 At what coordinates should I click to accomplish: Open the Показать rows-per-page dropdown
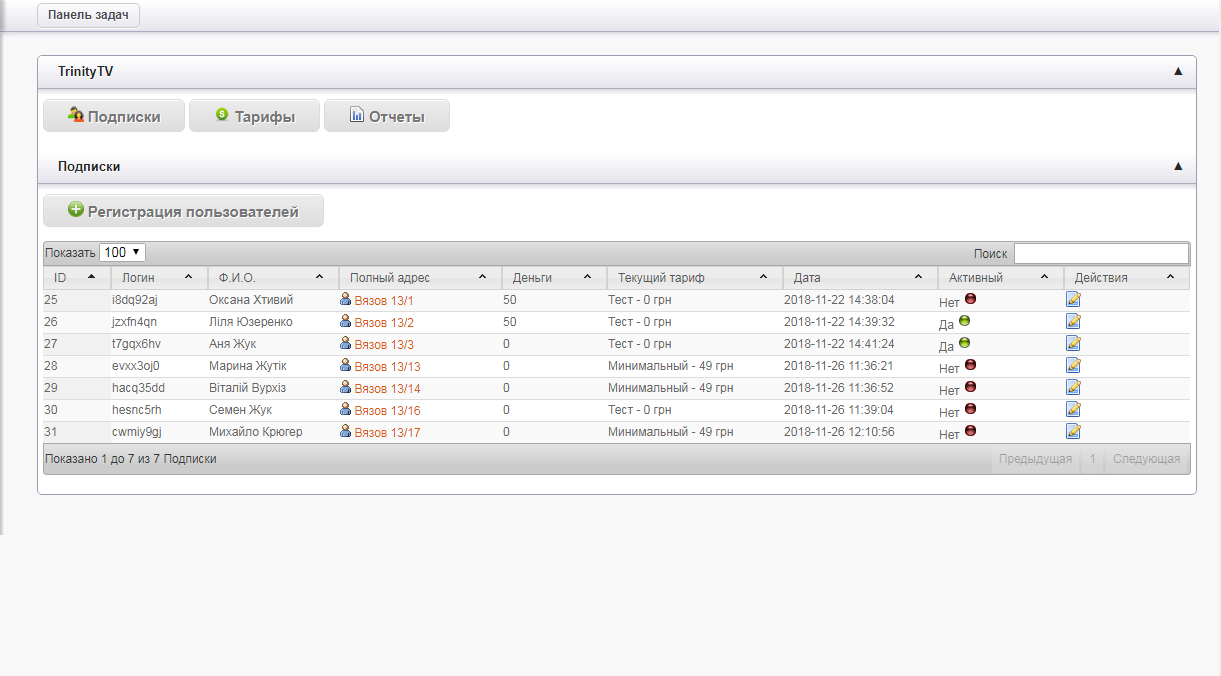tap(122, 253)
